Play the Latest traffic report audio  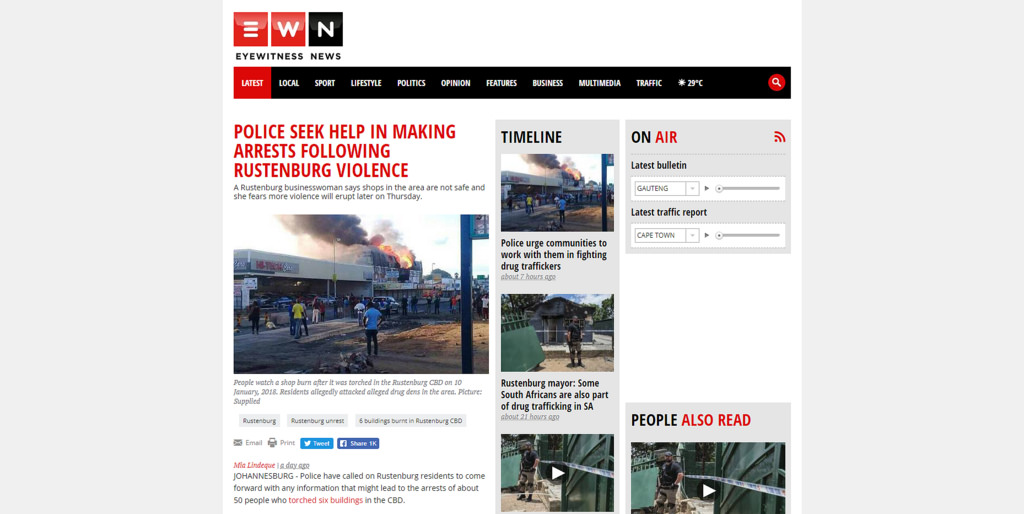tap(707, 236)
